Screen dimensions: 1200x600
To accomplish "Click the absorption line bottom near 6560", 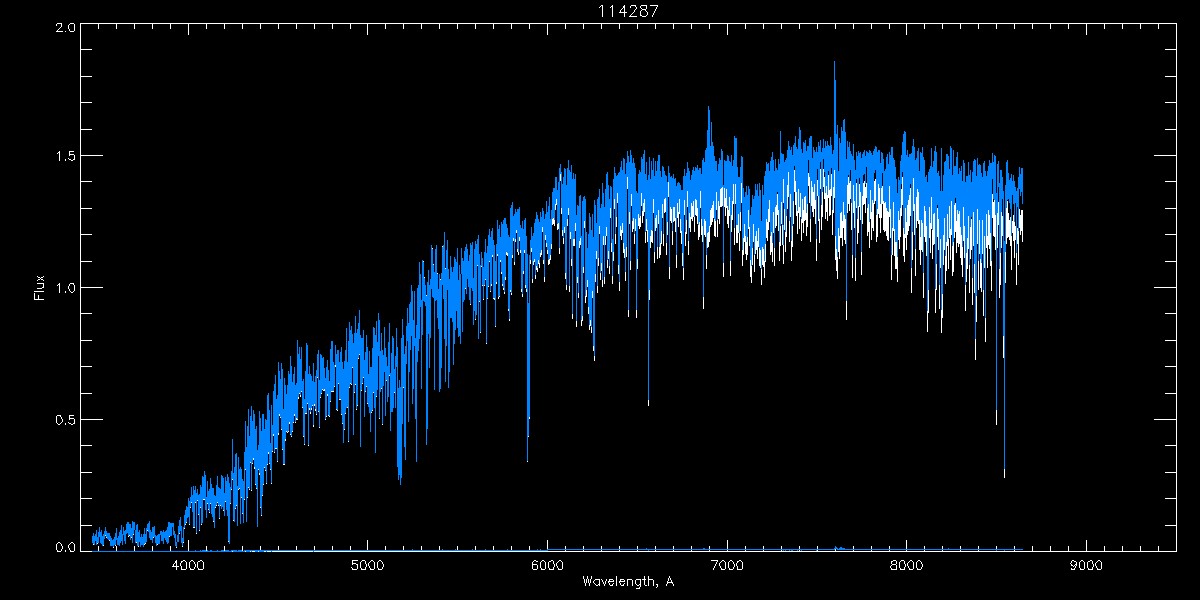I will pos(648,404).
